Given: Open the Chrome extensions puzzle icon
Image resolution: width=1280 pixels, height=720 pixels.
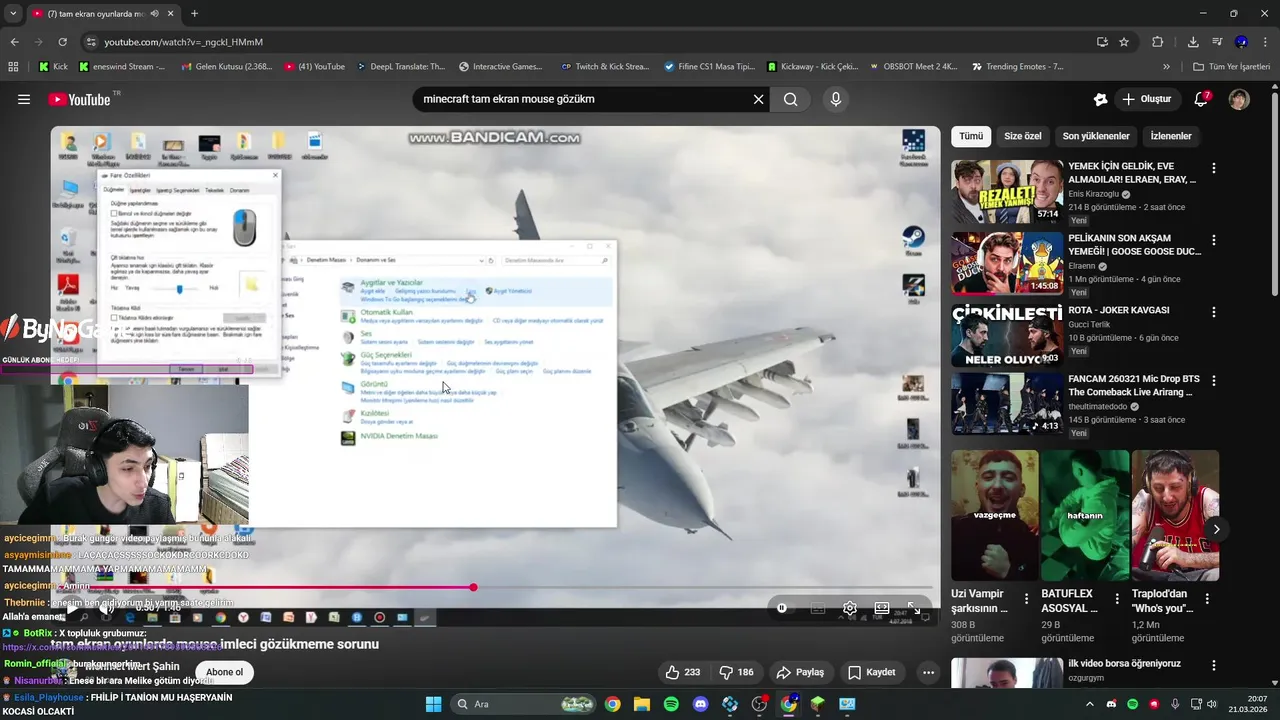Looking at the screenshot, I should coord(1158,42).
